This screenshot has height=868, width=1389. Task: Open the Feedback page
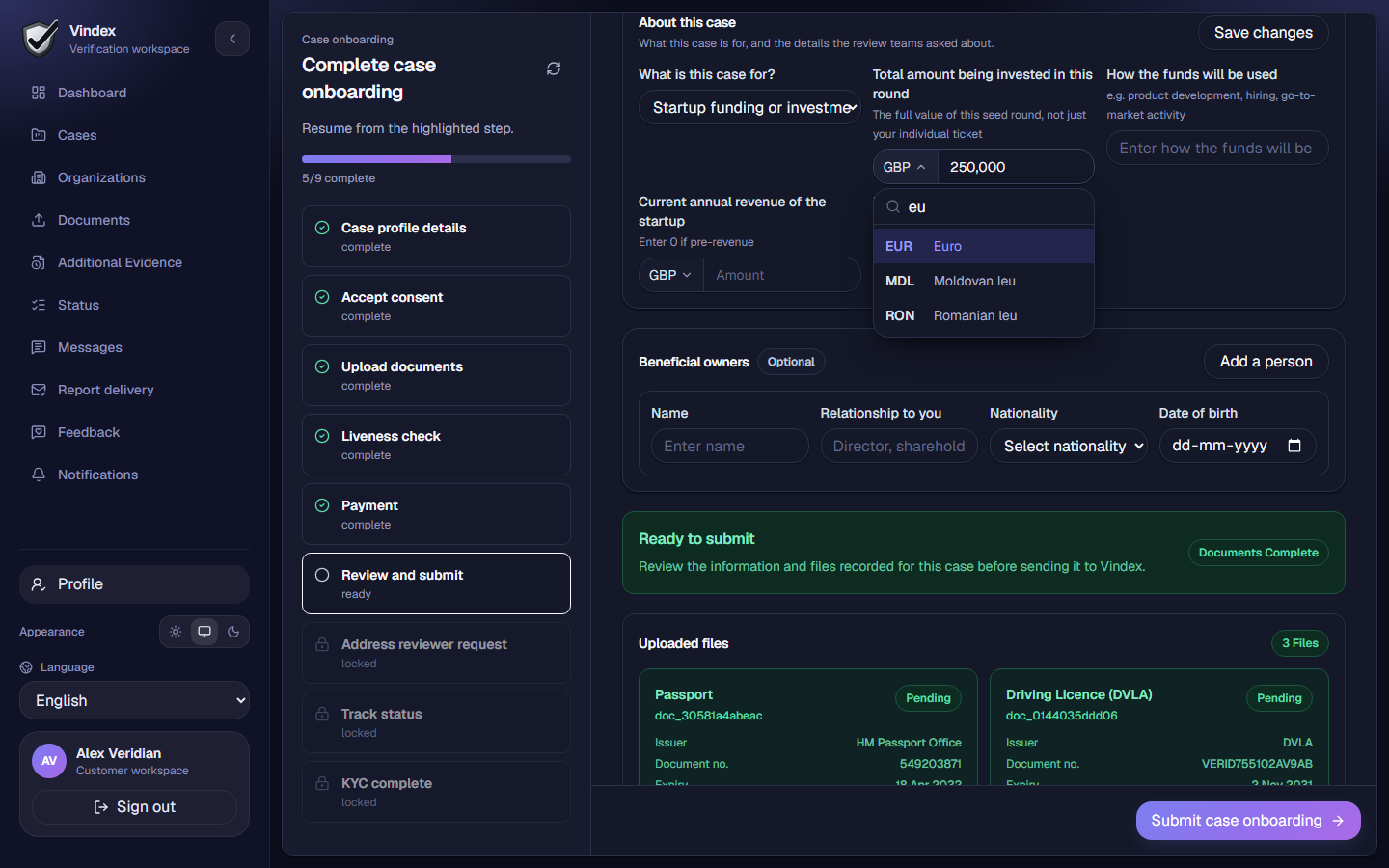pos(134,432)
